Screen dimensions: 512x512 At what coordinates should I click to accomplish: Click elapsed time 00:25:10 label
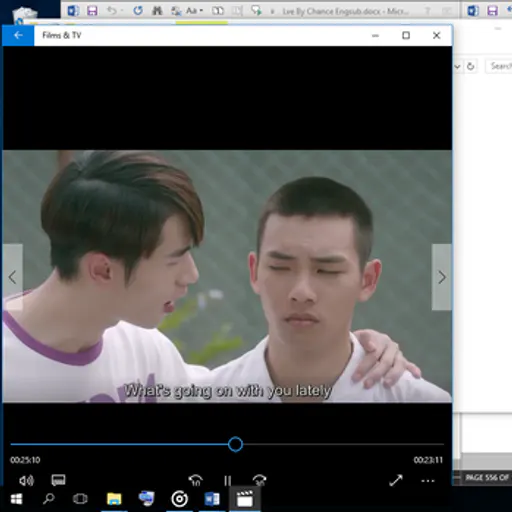(x=25, y=460)
